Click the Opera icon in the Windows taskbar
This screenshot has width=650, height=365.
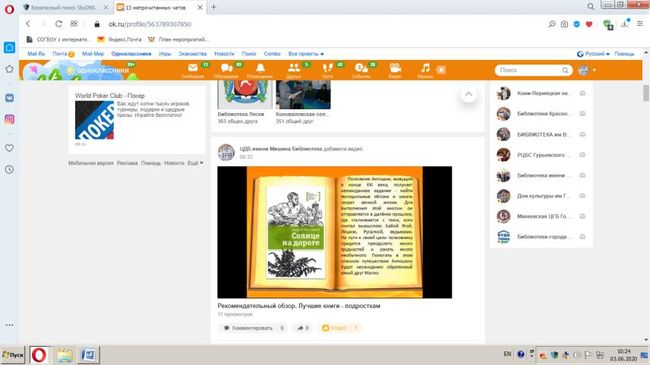pos(39,355)
